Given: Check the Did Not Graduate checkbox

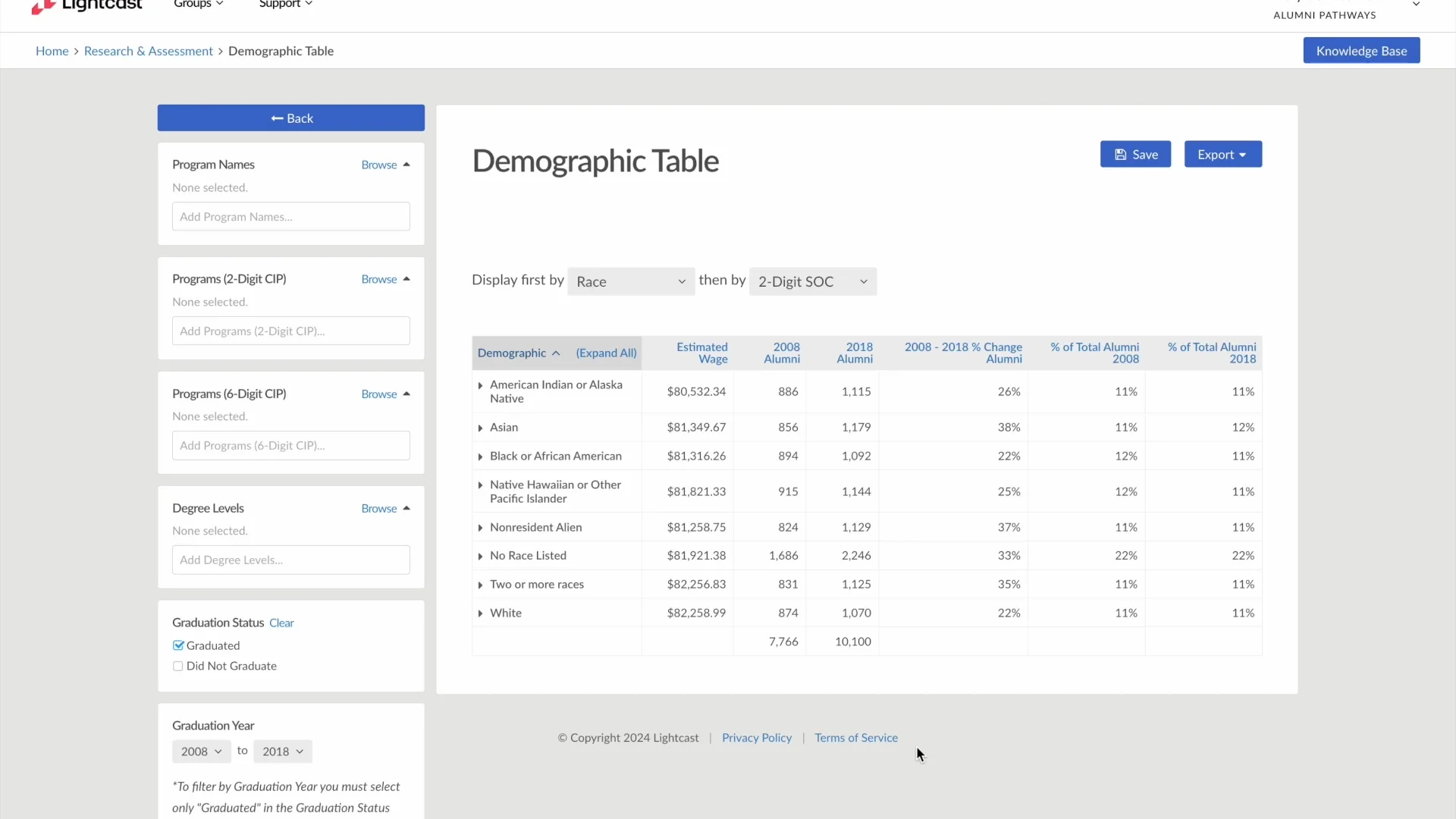Looking at the screenshot, I should [178, 666].
